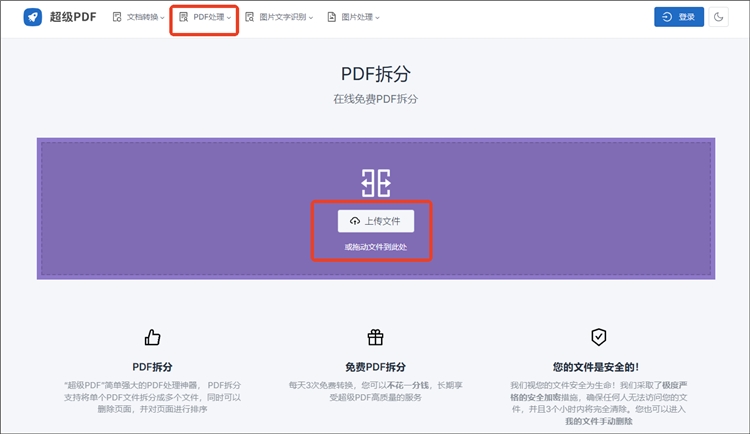Viewport: 750px width, 434px height.
Task: Click the icon beside 图片文字识别 in the navbar
Action: point(249,17)
